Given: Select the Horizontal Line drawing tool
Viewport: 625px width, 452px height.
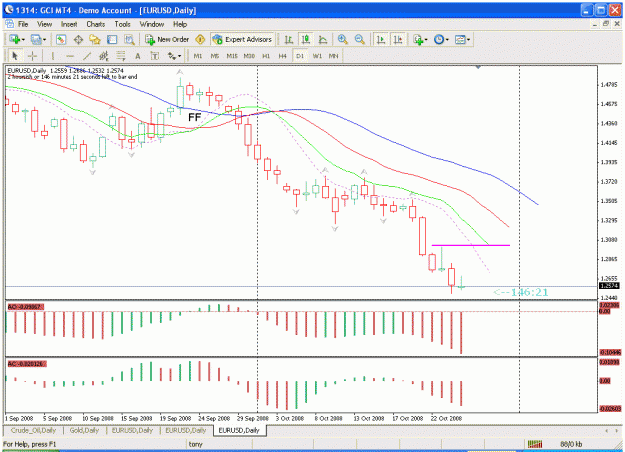Looking at the screenshot, I should tap(70, 56).
